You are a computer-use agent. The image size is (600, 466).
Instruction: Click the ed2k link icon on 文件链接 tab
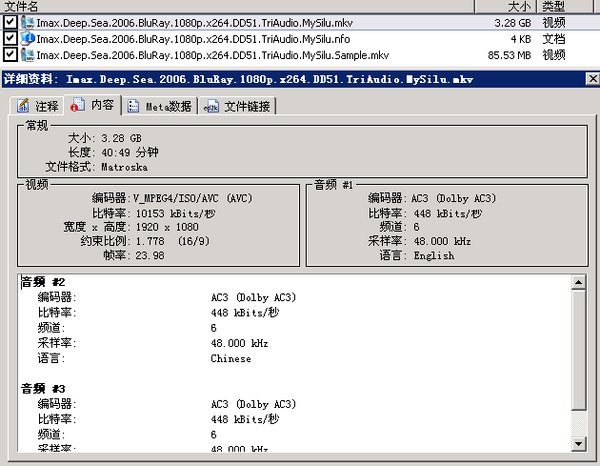pos(211,106)
